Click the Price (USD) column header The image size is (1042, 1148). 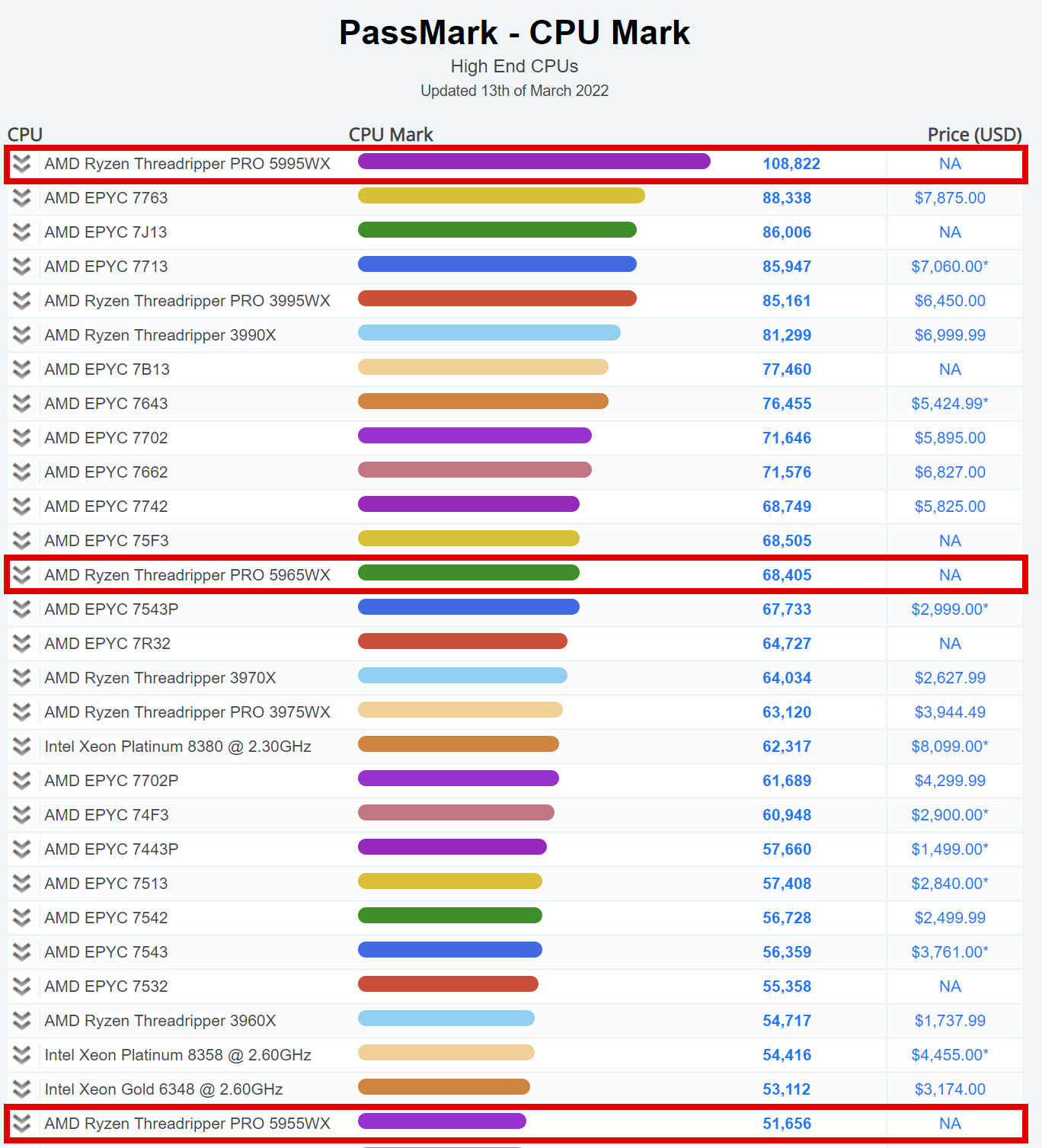974,135
